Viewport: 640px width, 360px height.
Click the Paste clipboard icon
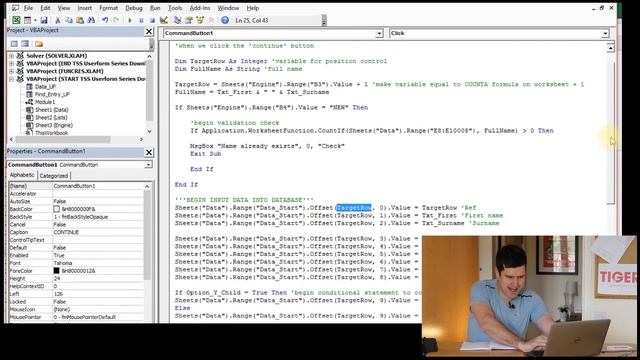80,20
